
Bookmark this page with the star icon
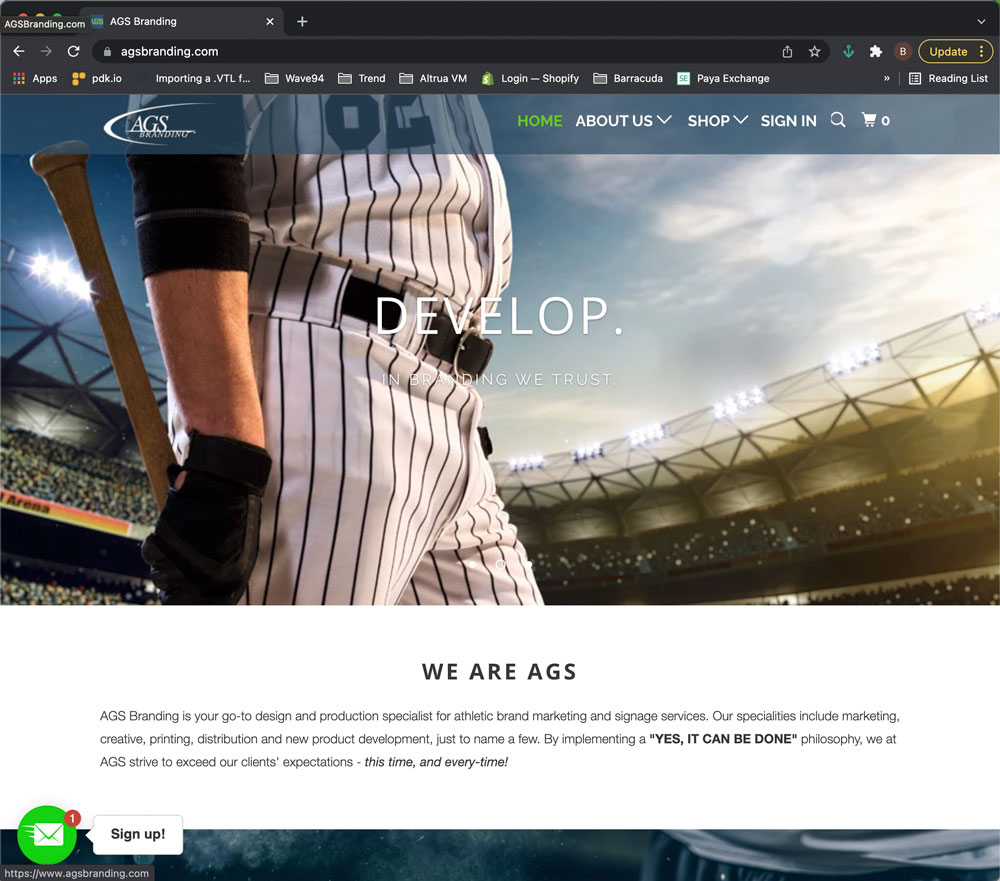point(814,52)
